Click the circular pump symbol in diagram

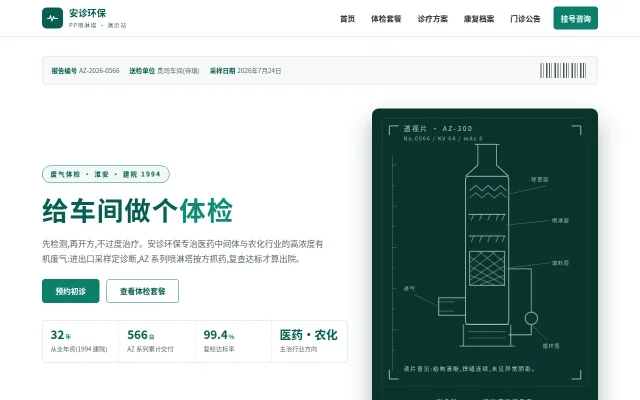[531, 318]
